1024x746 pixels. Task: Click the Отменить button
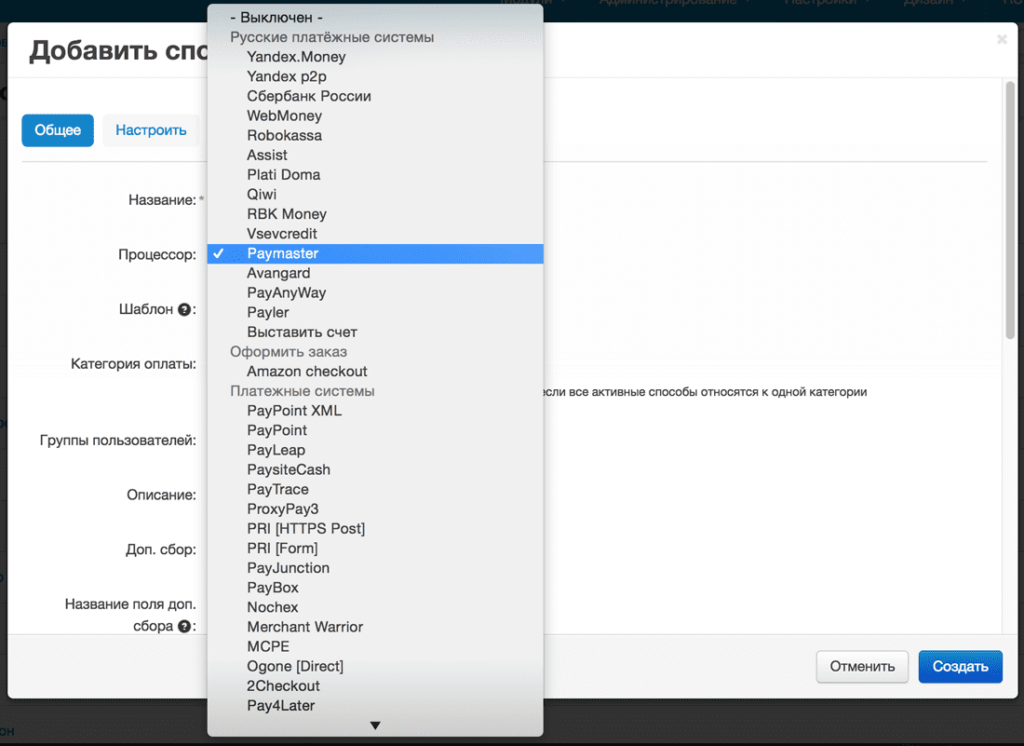tap(862, 667)
